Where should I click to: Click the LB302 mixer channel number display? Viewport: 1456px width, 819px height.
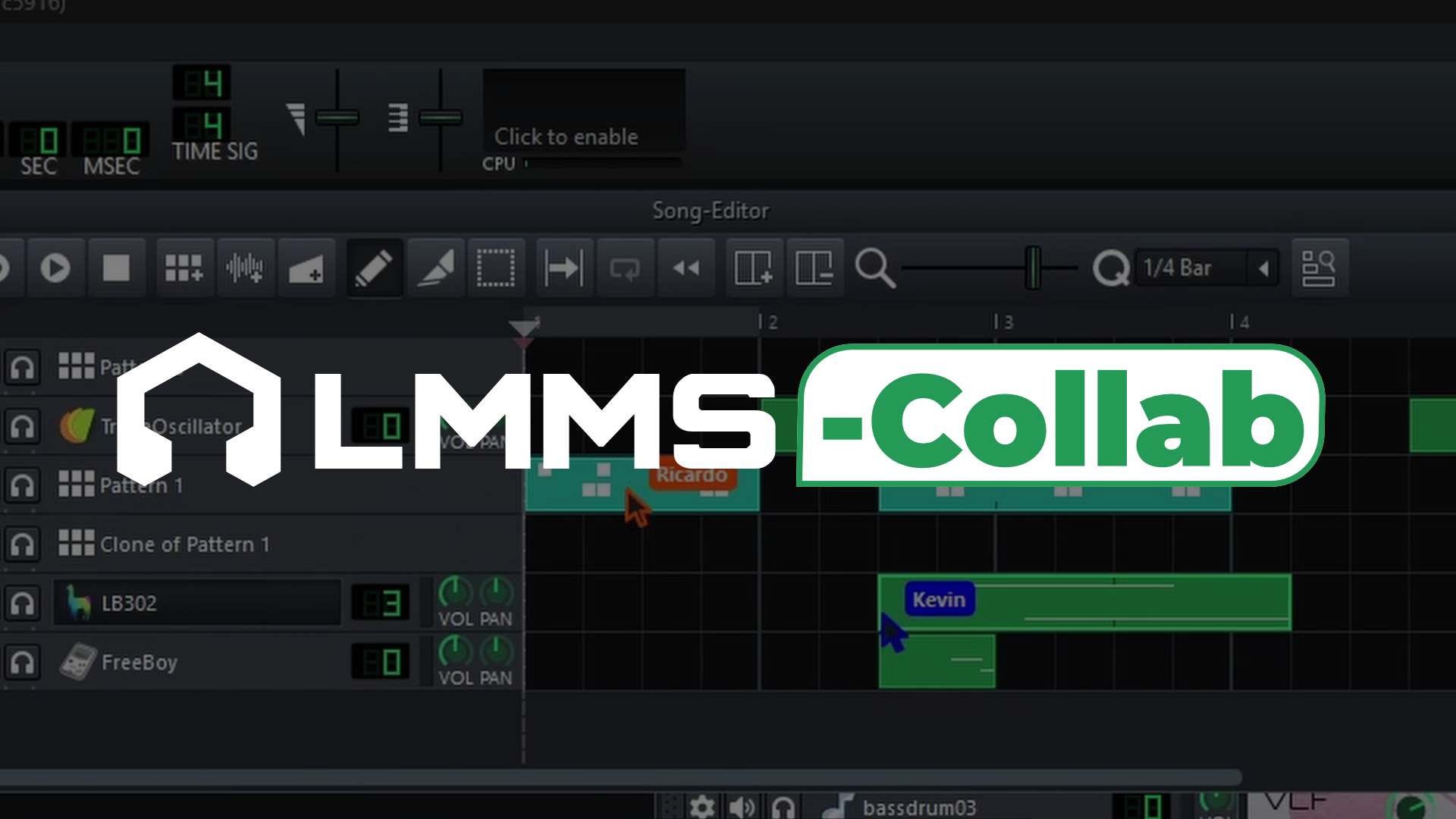(x=381, y=603)
